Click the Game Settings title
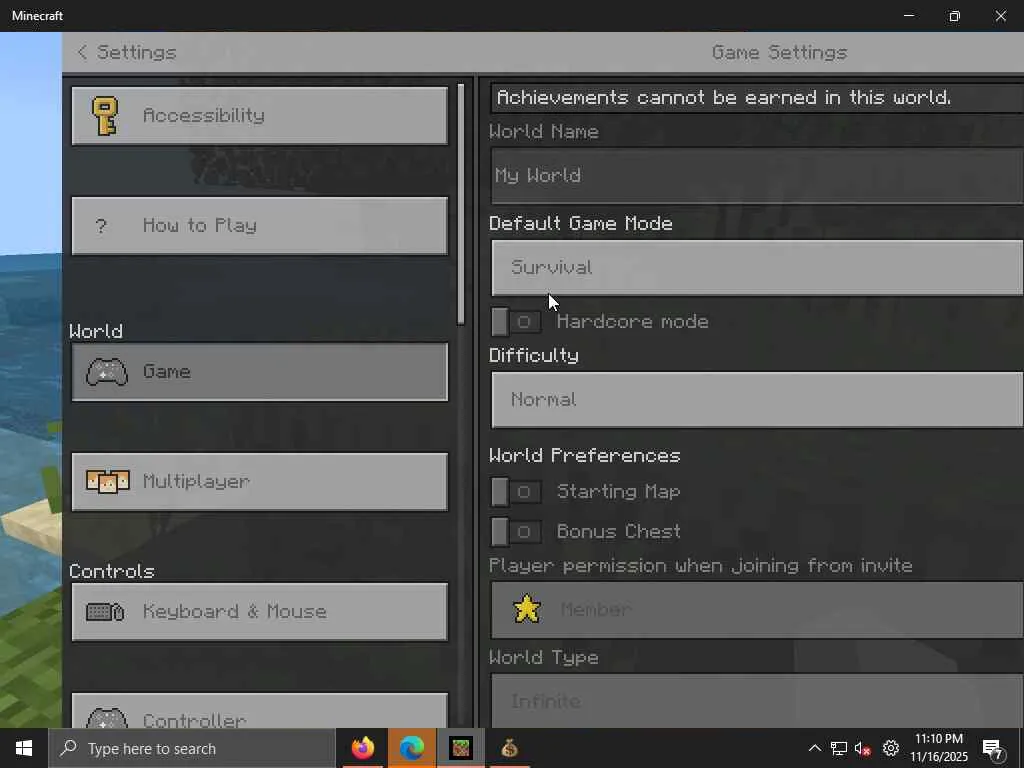Screen dimensions: 1024x768 tap(779, 52)
